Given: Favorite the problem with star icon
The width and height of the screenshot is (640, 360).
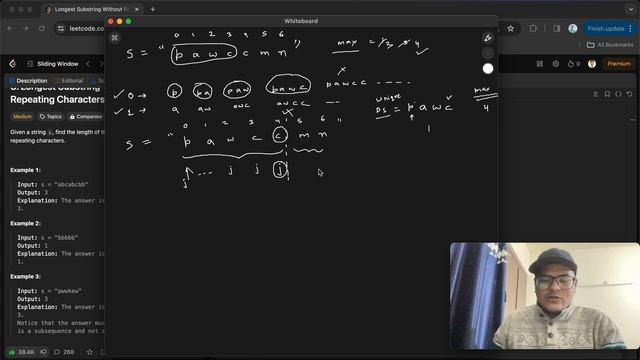Looking at the screenshot, I should click(89, 352).
